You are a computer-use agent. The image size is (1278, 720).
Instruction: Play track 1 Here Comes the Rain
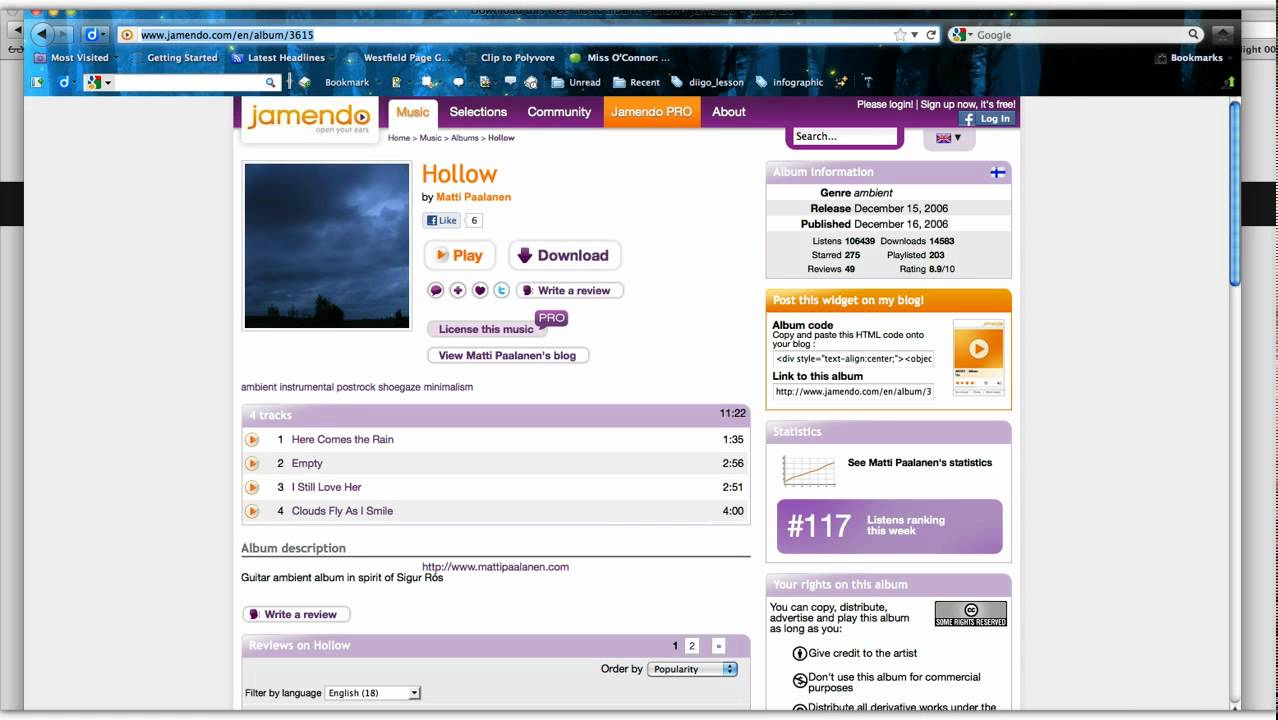point(252,439)
